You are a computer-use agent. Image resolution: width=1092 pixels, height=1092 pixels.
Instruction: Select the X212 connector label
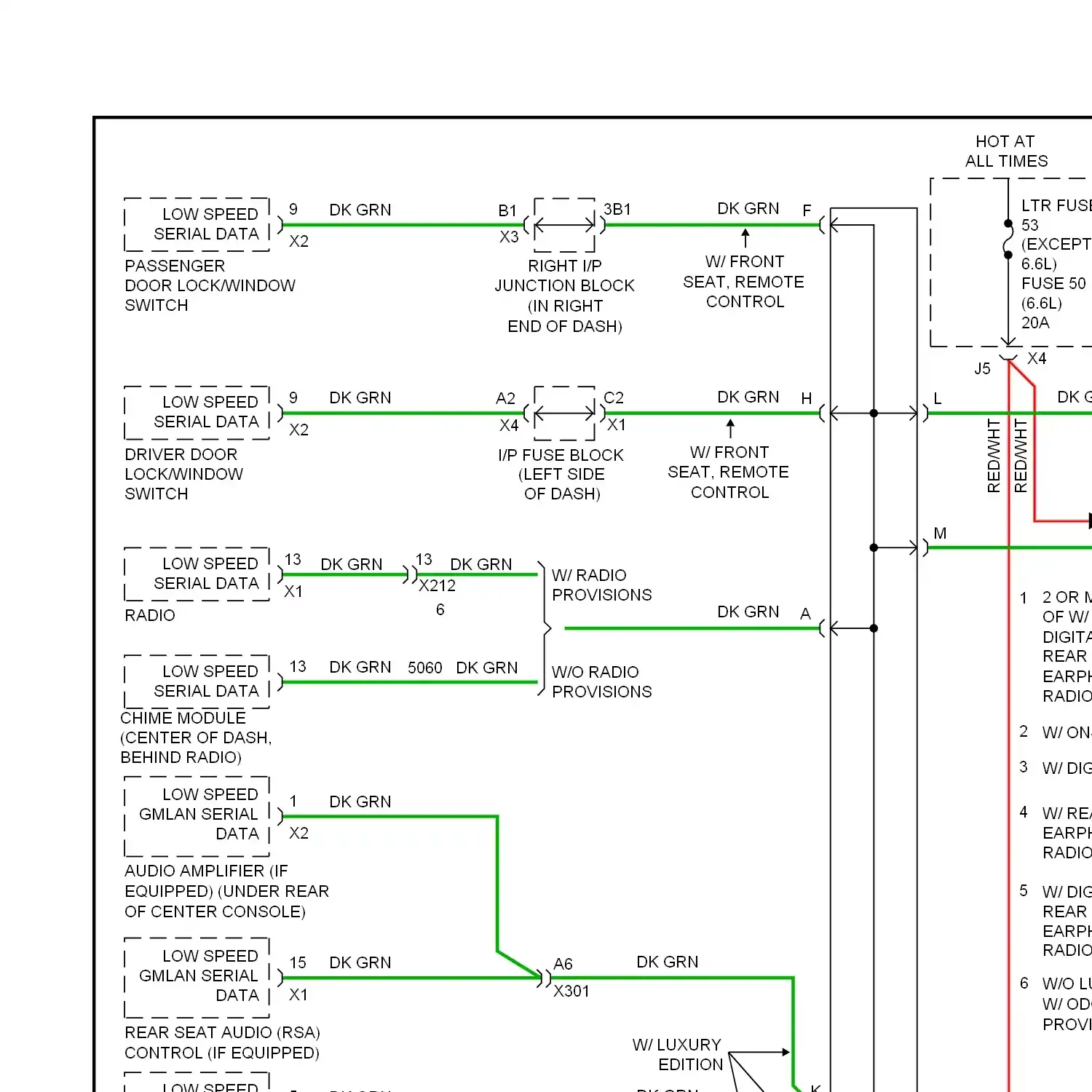coord(437,586)
